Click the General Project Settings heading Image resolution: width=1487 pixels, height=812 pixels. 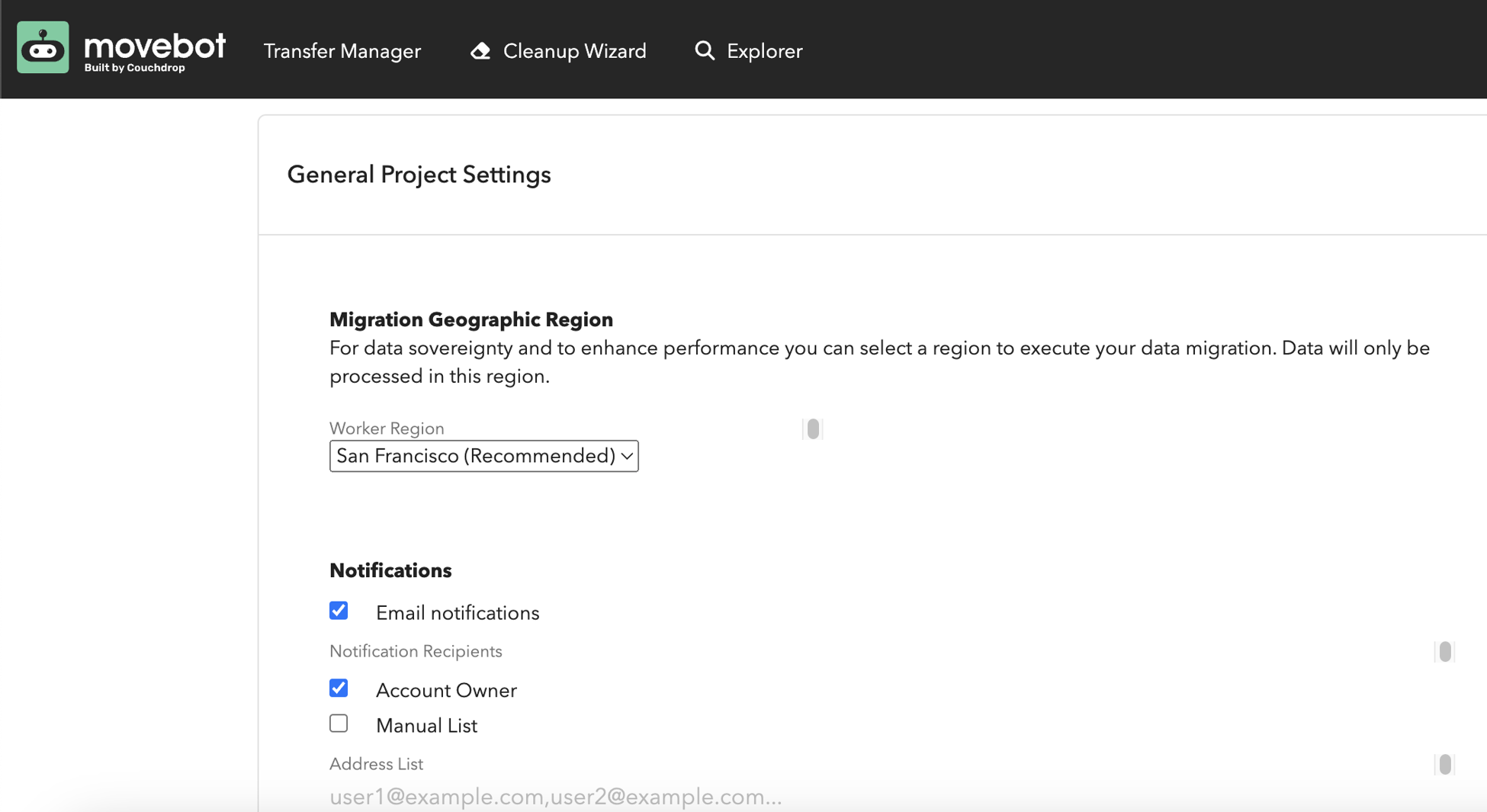(419, 175)
